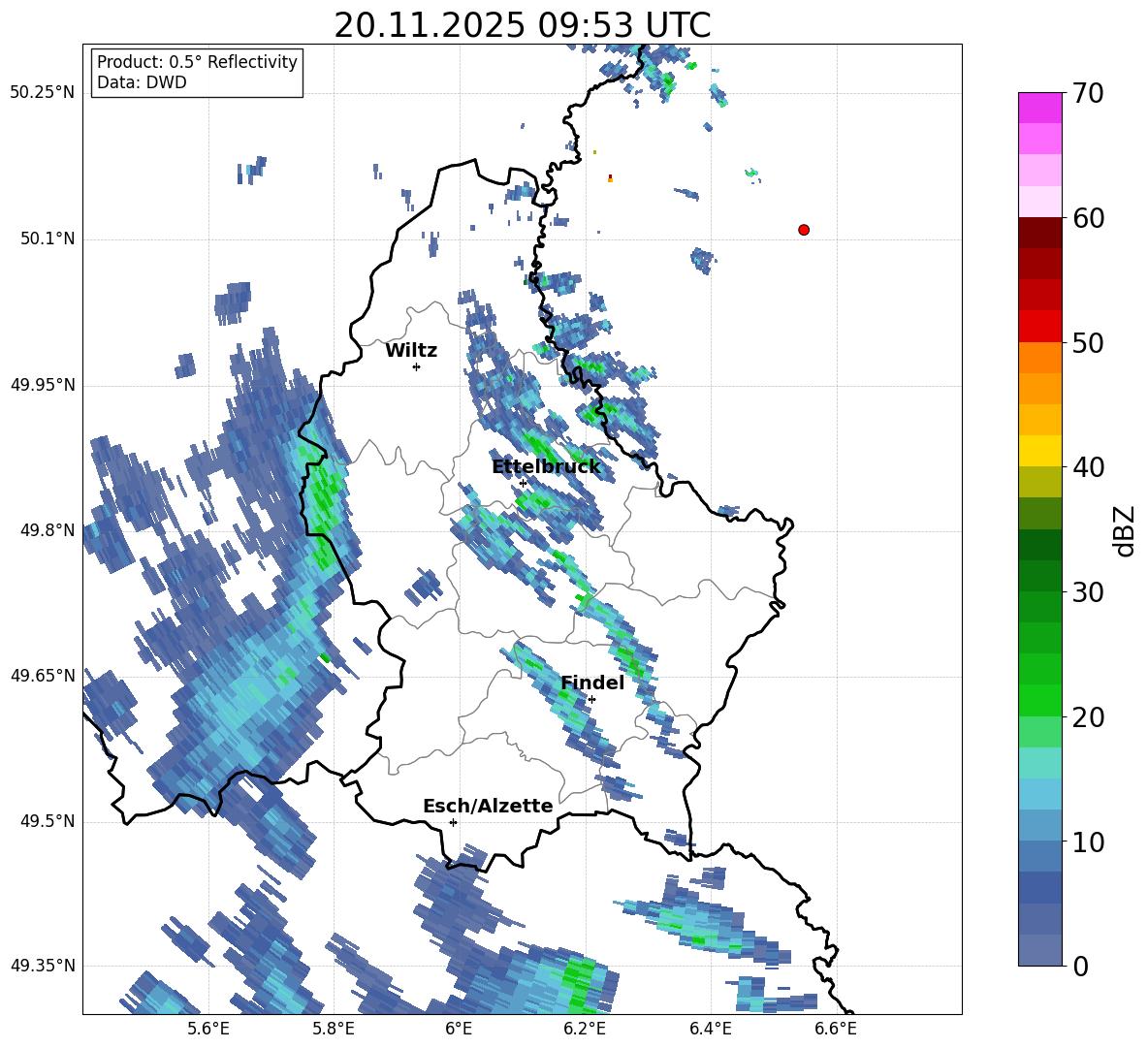Viewport: 1148px width, 1048px height.
Task: Click the title '20.11.2025 09:53 UTC'
Action: click(523, 25)
